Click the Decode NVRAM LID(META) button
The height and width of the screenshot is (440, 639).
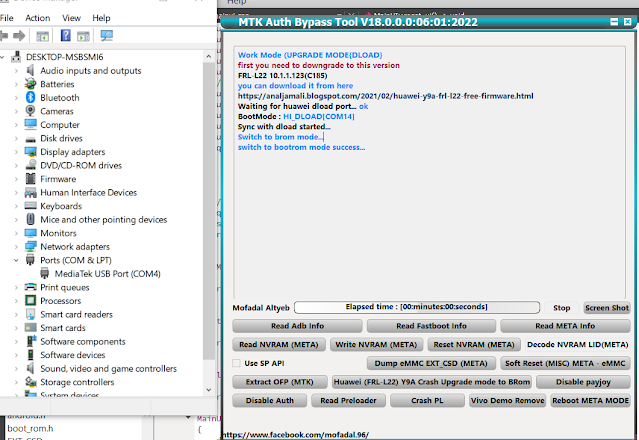(577, 345)
